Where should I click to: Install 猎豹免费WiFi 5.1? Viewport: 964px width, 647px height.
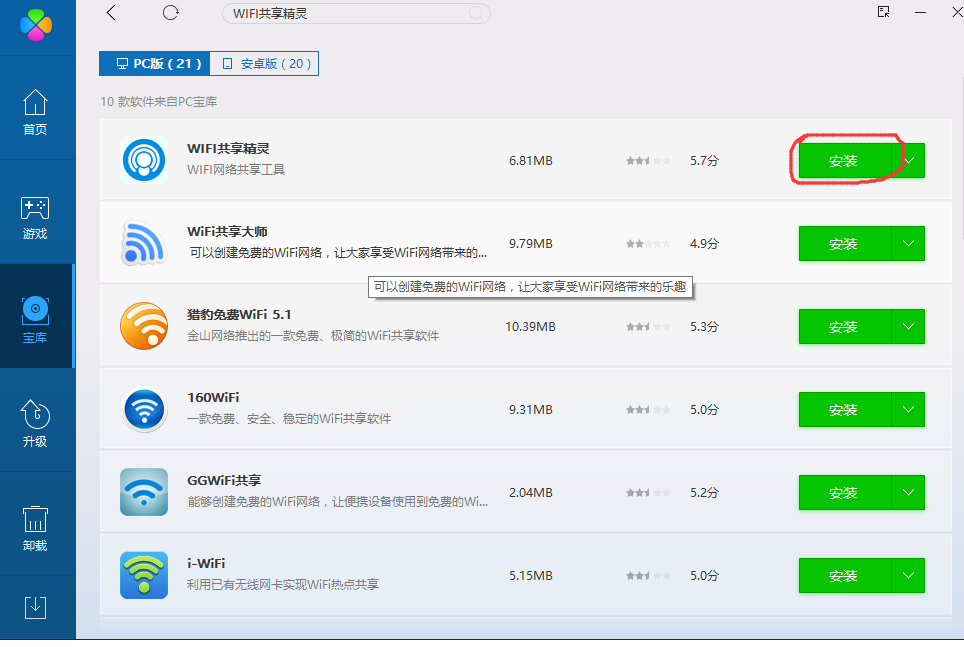[845, 327]
